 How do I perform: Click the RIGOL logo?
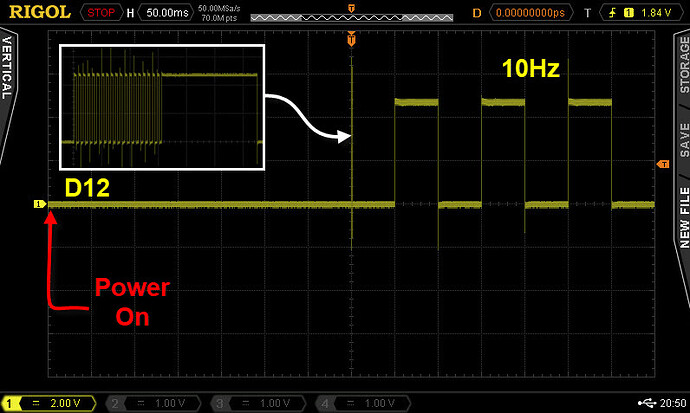click(40, 12)
